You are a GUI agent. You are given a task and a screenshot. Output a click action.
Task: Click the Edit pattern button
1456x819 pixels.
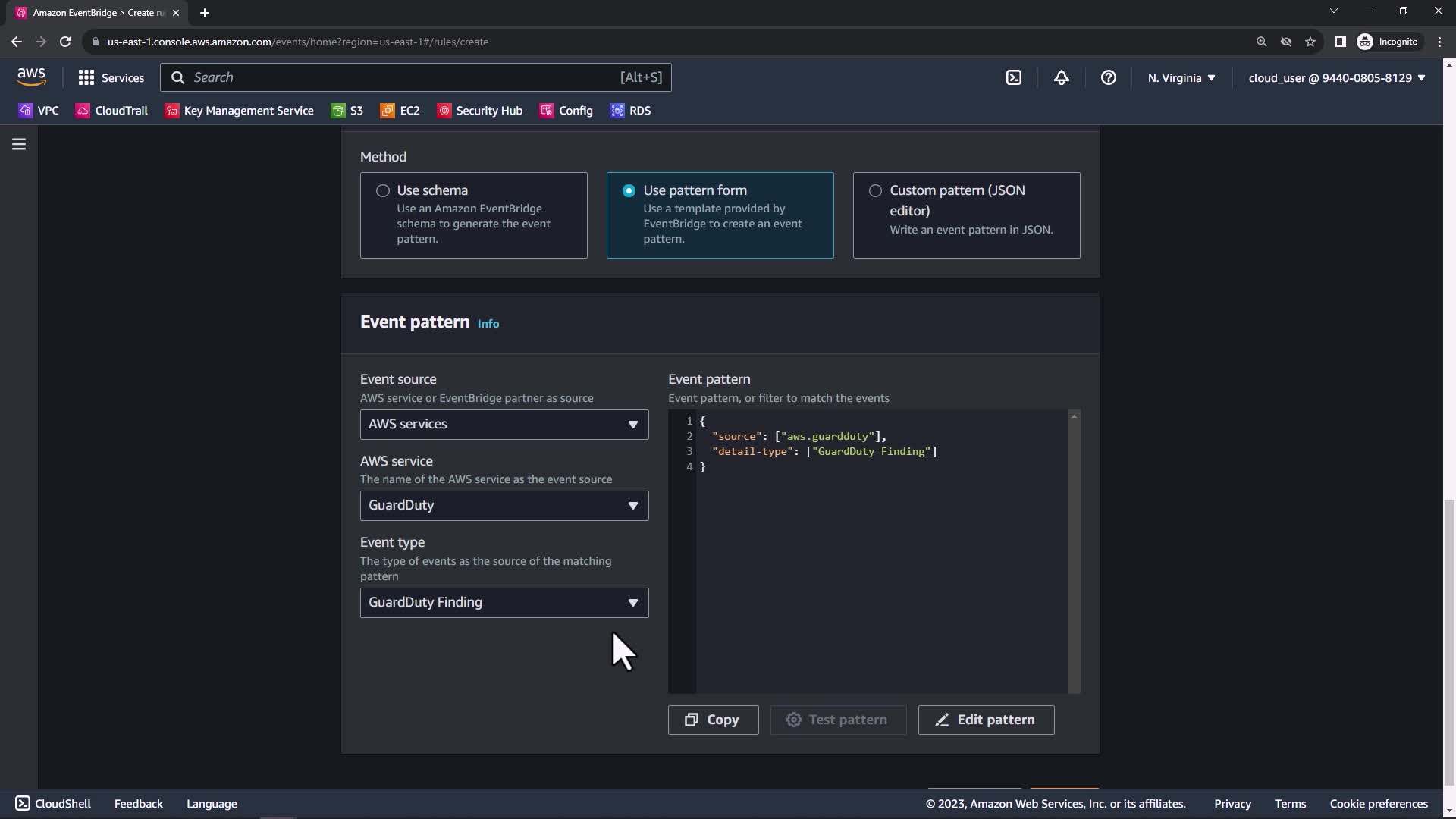pyautogui.click(x=986, y=720)
